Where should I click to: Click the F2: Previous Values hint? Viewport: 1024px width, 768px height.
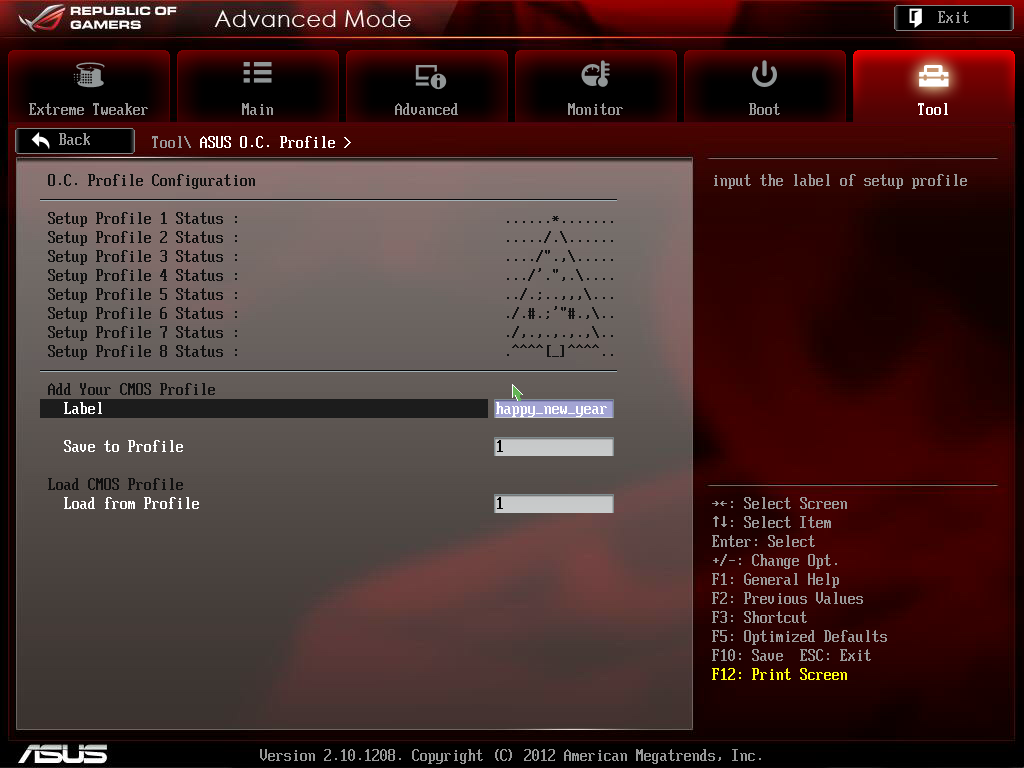pos(788,599)
